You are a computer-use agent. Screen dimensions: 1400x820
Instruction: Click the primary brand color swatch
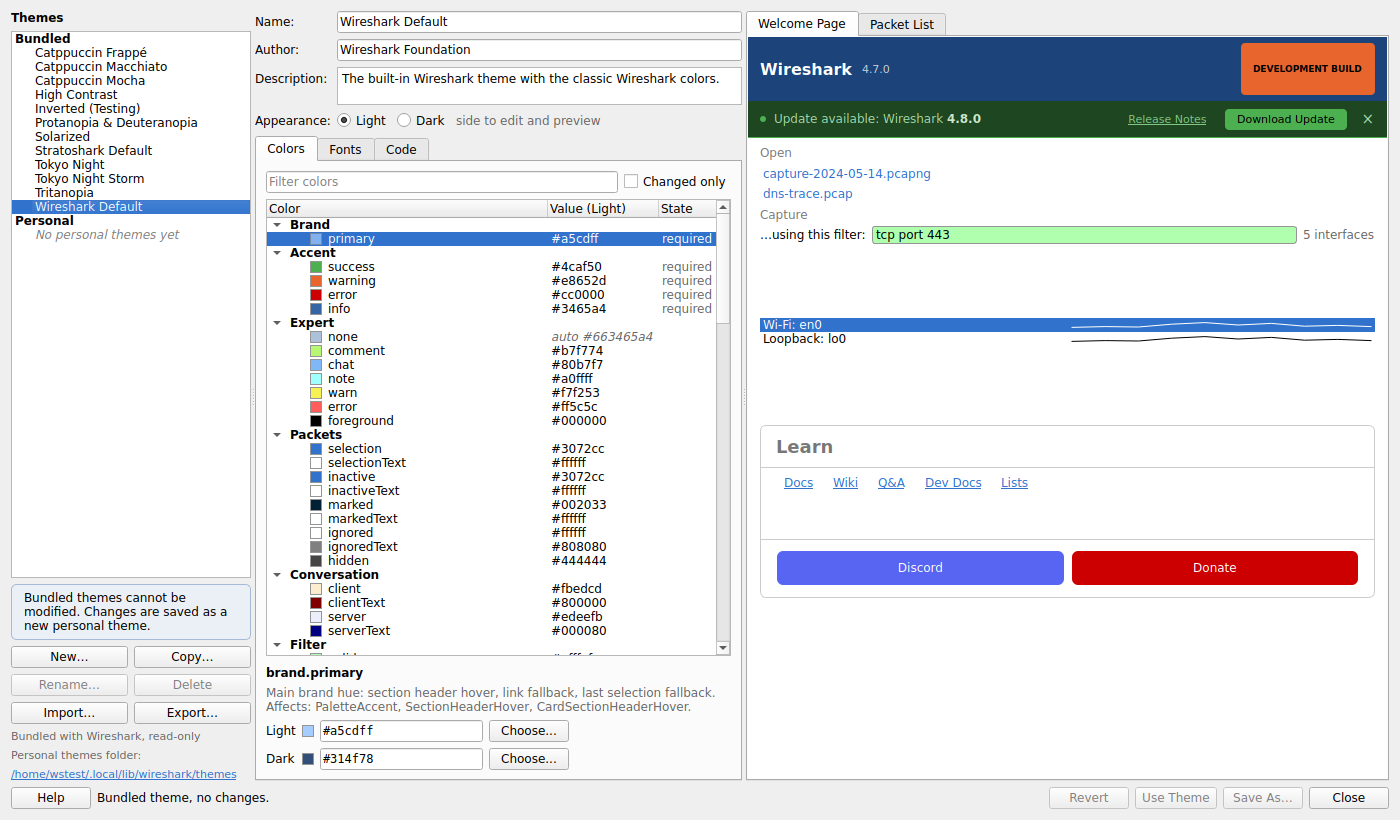click(316, 239)
